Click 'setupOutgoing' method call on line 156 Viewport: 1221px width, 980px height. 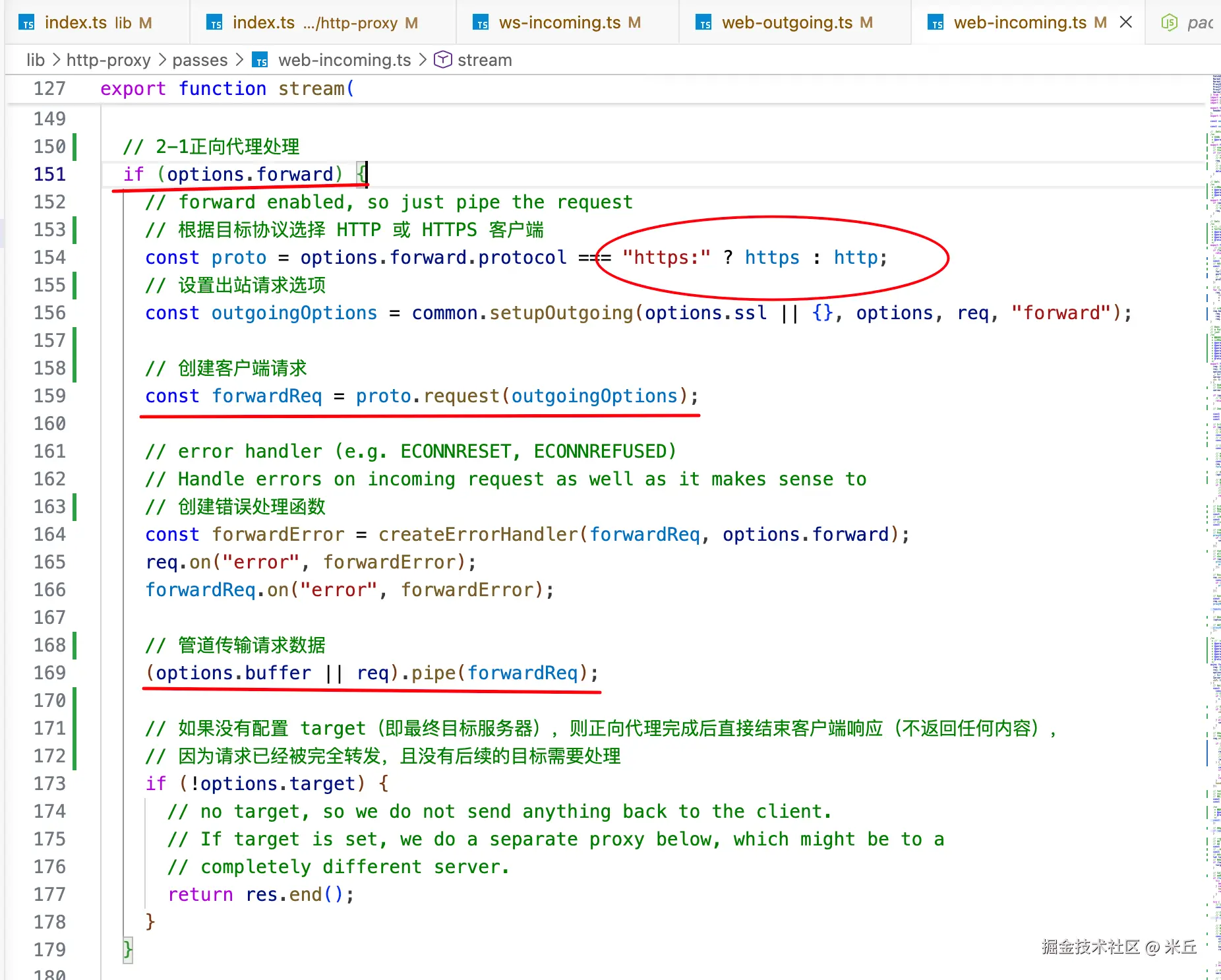pyautogui.click(x=561, y=313)
